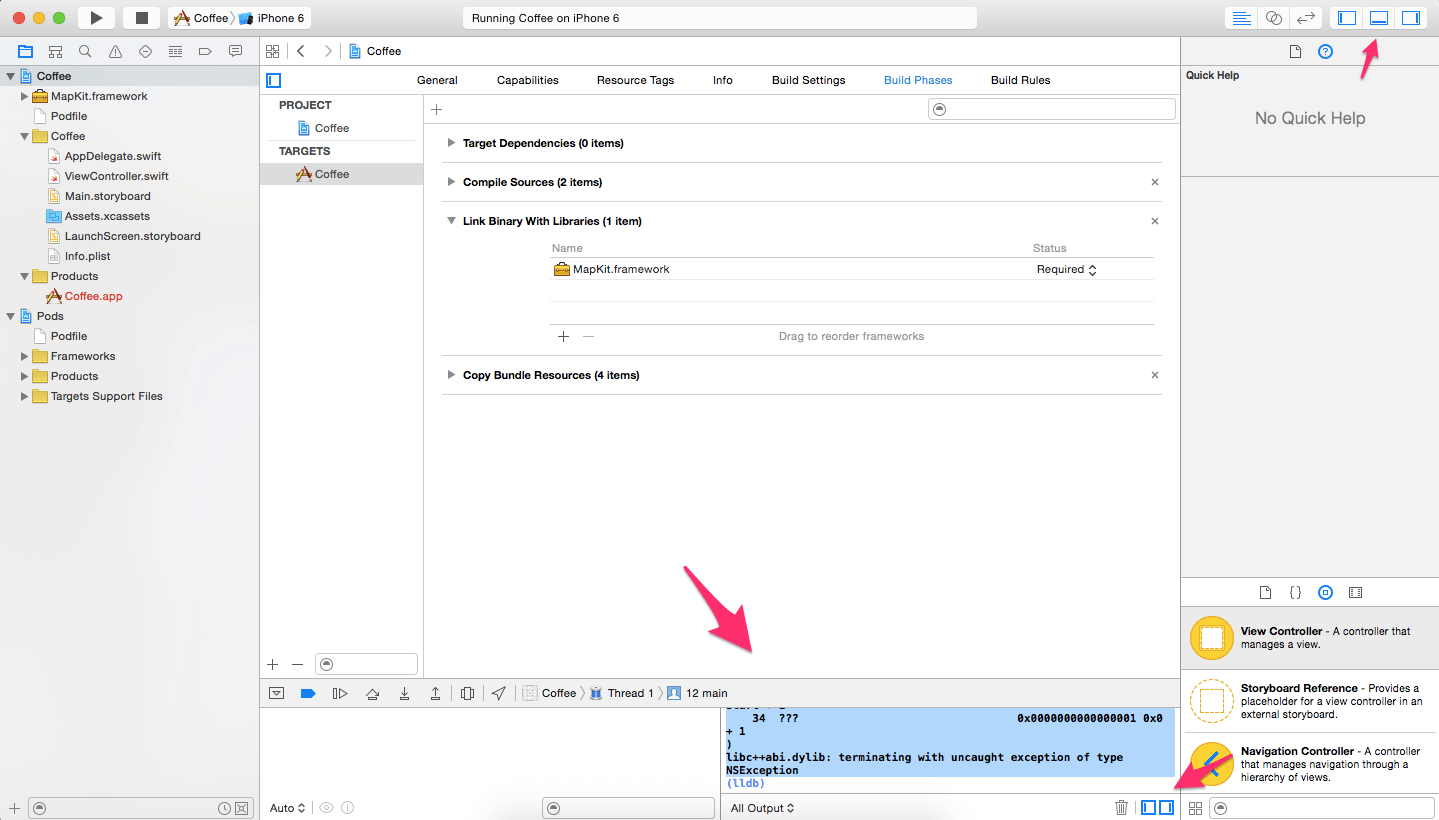1439x820 pixels.
Task: Expand MapKit.framework in navigator
Action: [25, 96]
